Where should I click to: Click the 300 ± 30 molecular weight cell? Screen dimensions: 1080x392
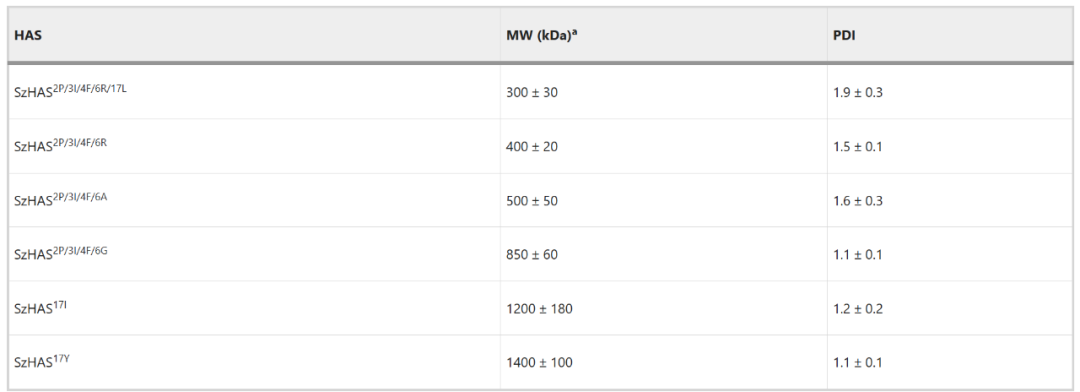(532, 92)
